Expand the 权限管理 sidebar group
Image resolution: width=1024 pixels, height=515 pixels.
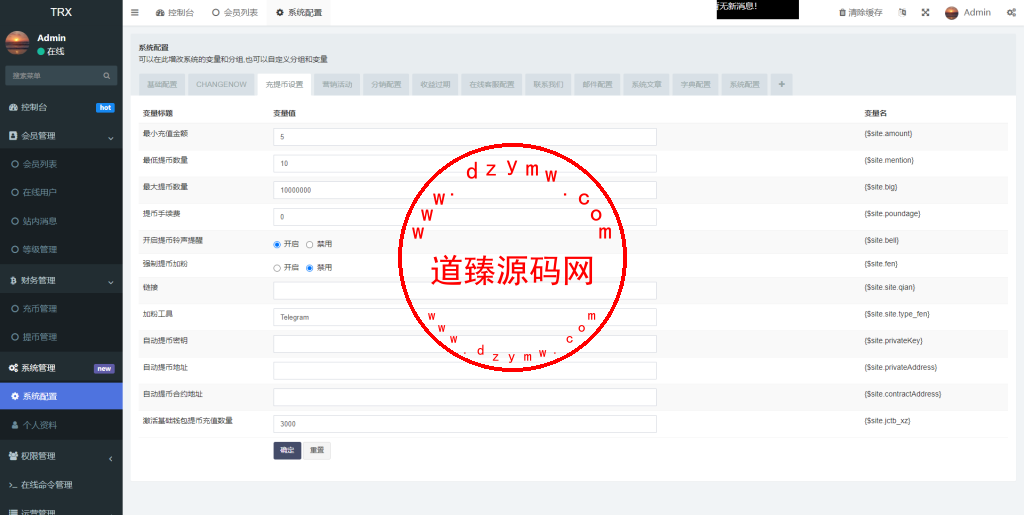[61, 456]
